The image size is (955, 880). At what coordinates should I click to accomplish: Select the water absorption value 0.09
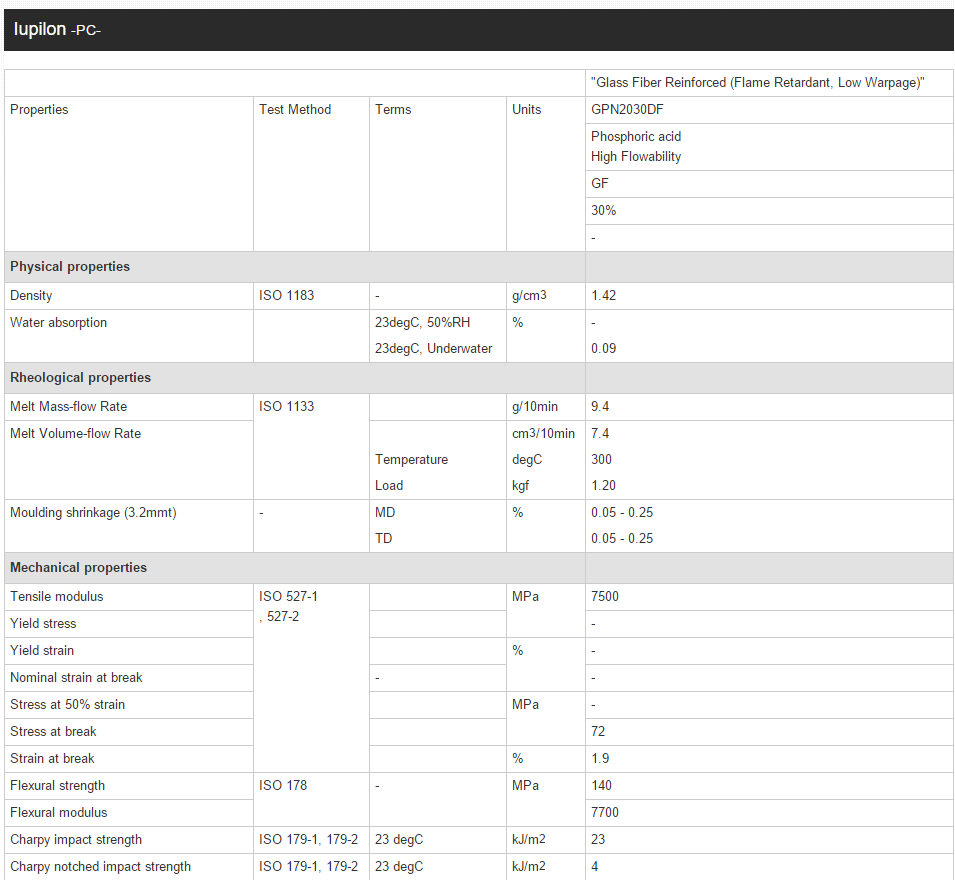pyautogui.click(x=603, y=349)
